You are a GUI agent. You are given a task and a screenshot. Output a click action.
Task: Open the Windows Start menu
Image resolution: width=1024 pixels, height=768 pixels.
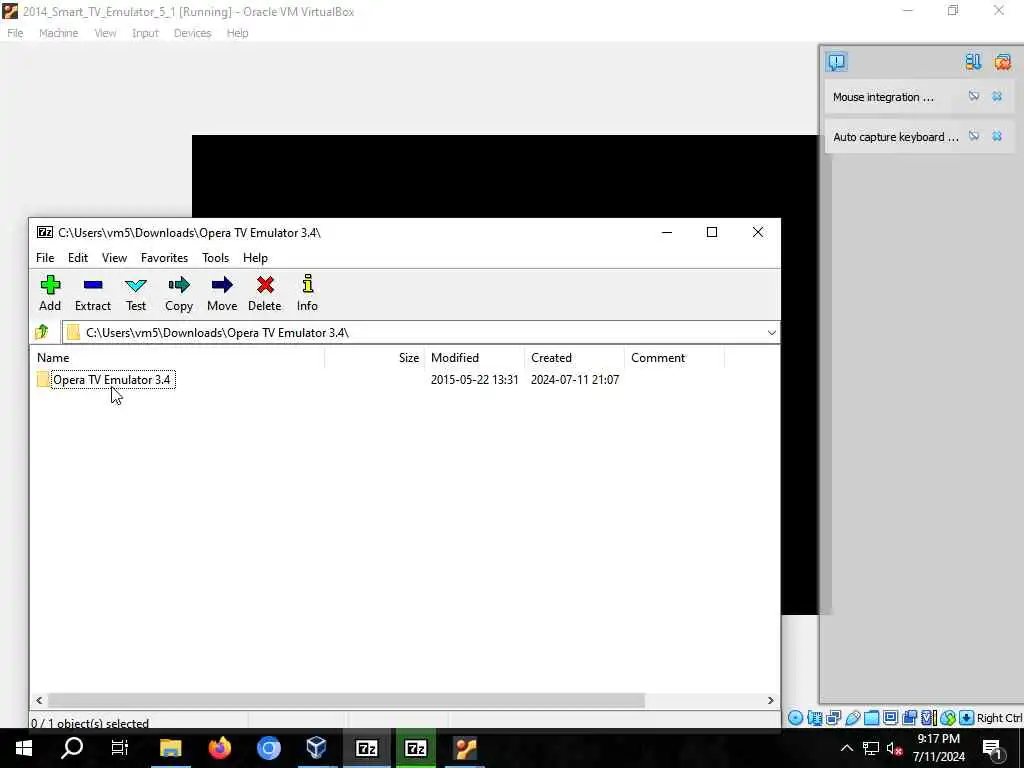tap(24, 748)
